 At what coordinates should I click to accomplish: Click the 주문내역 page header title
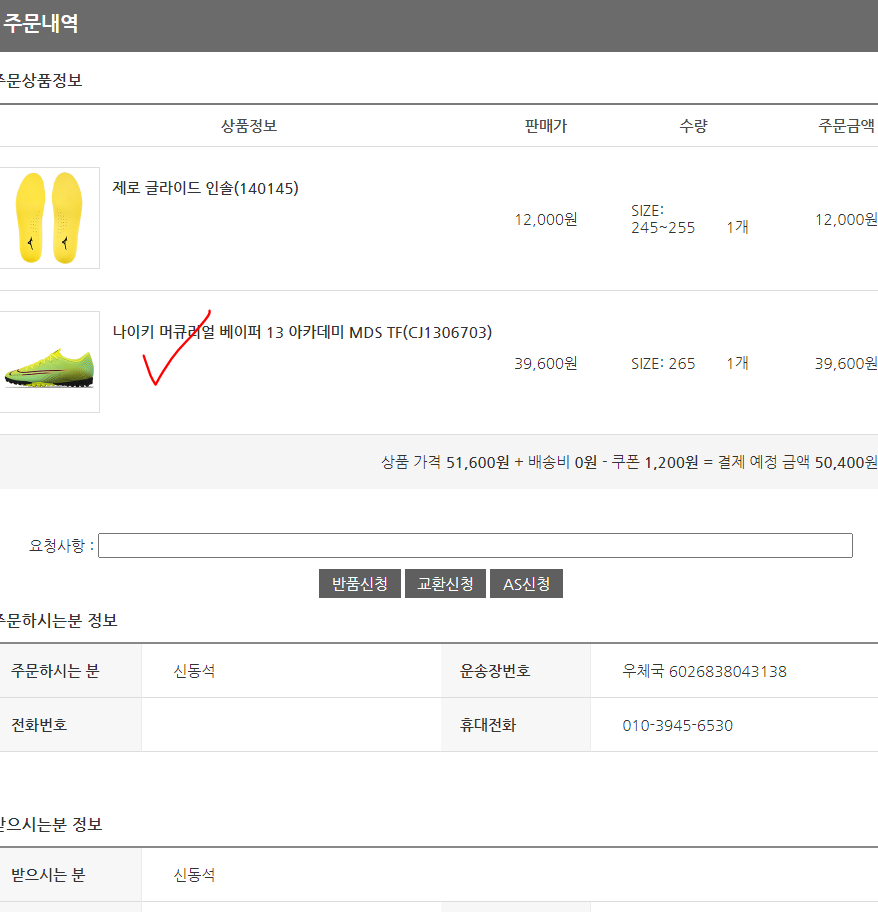point(40,24)
